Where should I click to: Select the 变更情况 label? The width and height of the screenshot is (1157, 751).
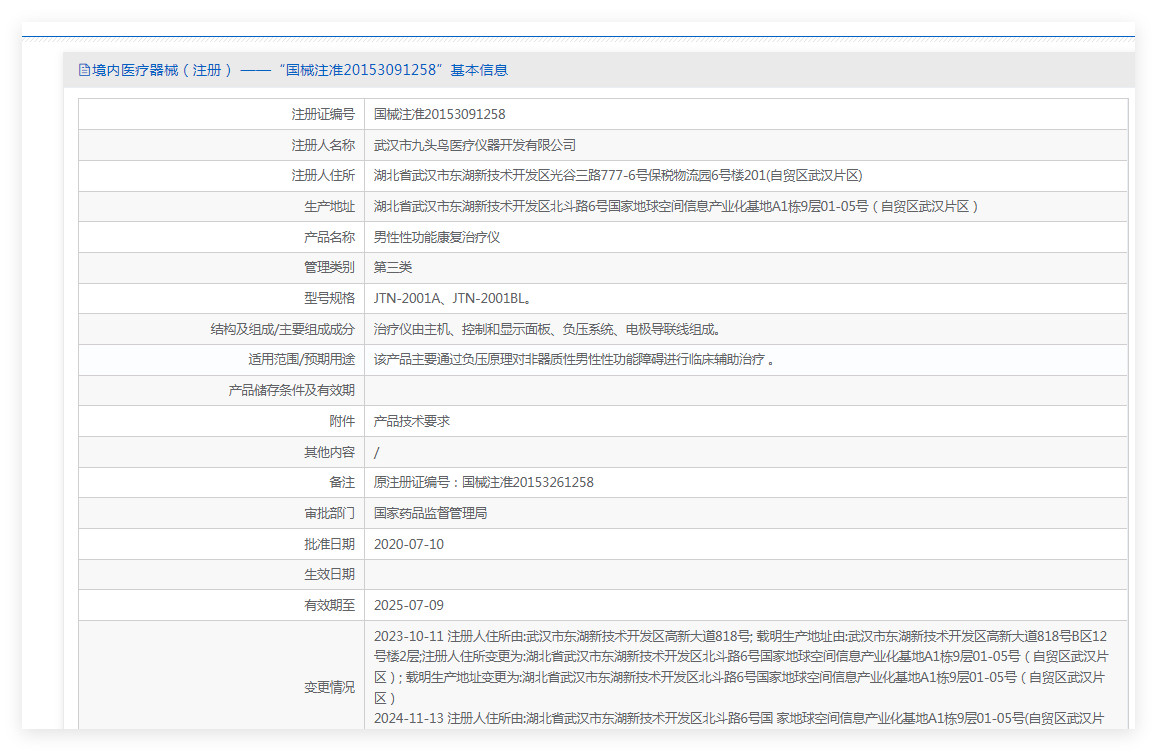point(329,688)
